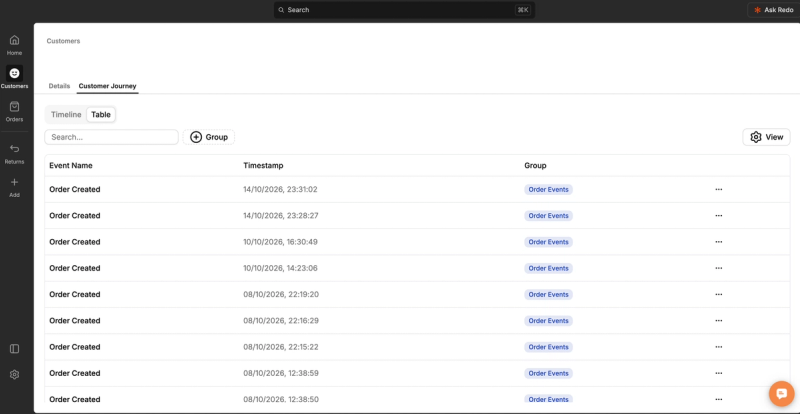Sort by Timestamp column header
Screen dimensions: 800x414
point(263,165)
